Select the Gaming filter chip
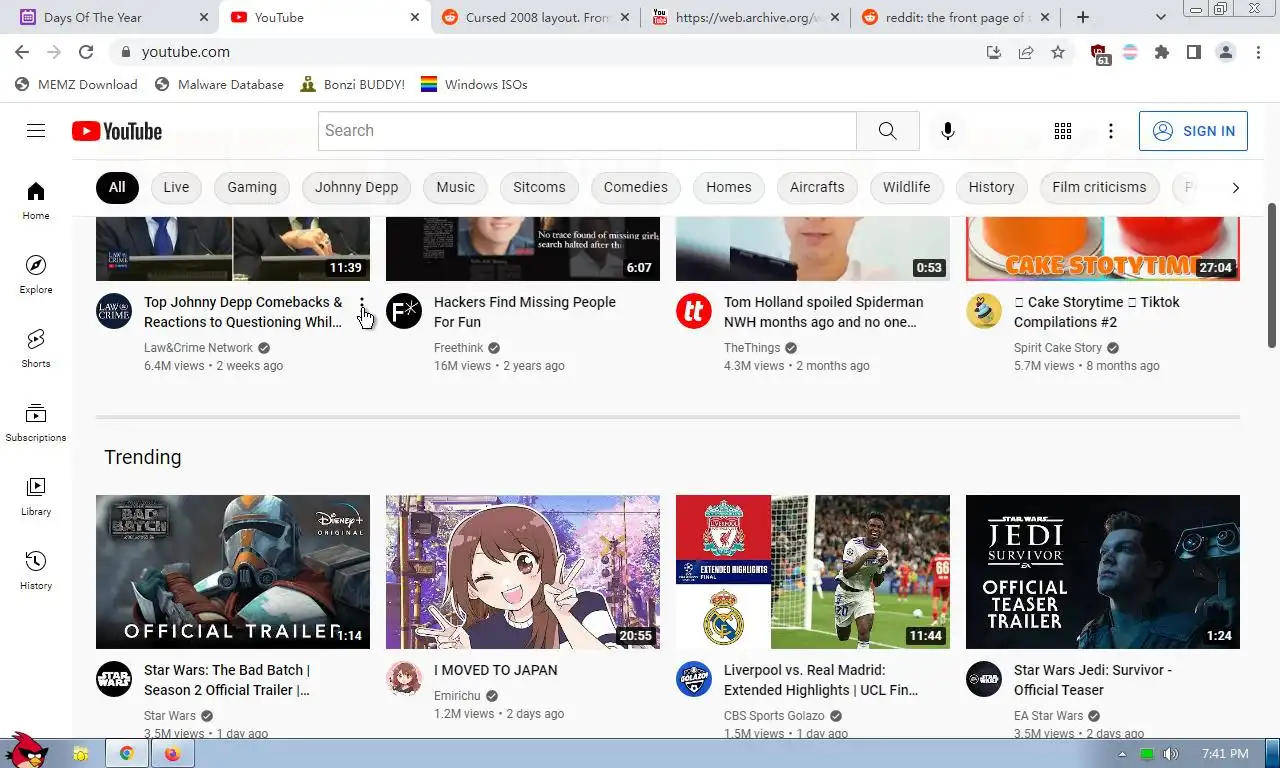The height and width of the screenshot is (768, 1280). [x=252, y=187]
